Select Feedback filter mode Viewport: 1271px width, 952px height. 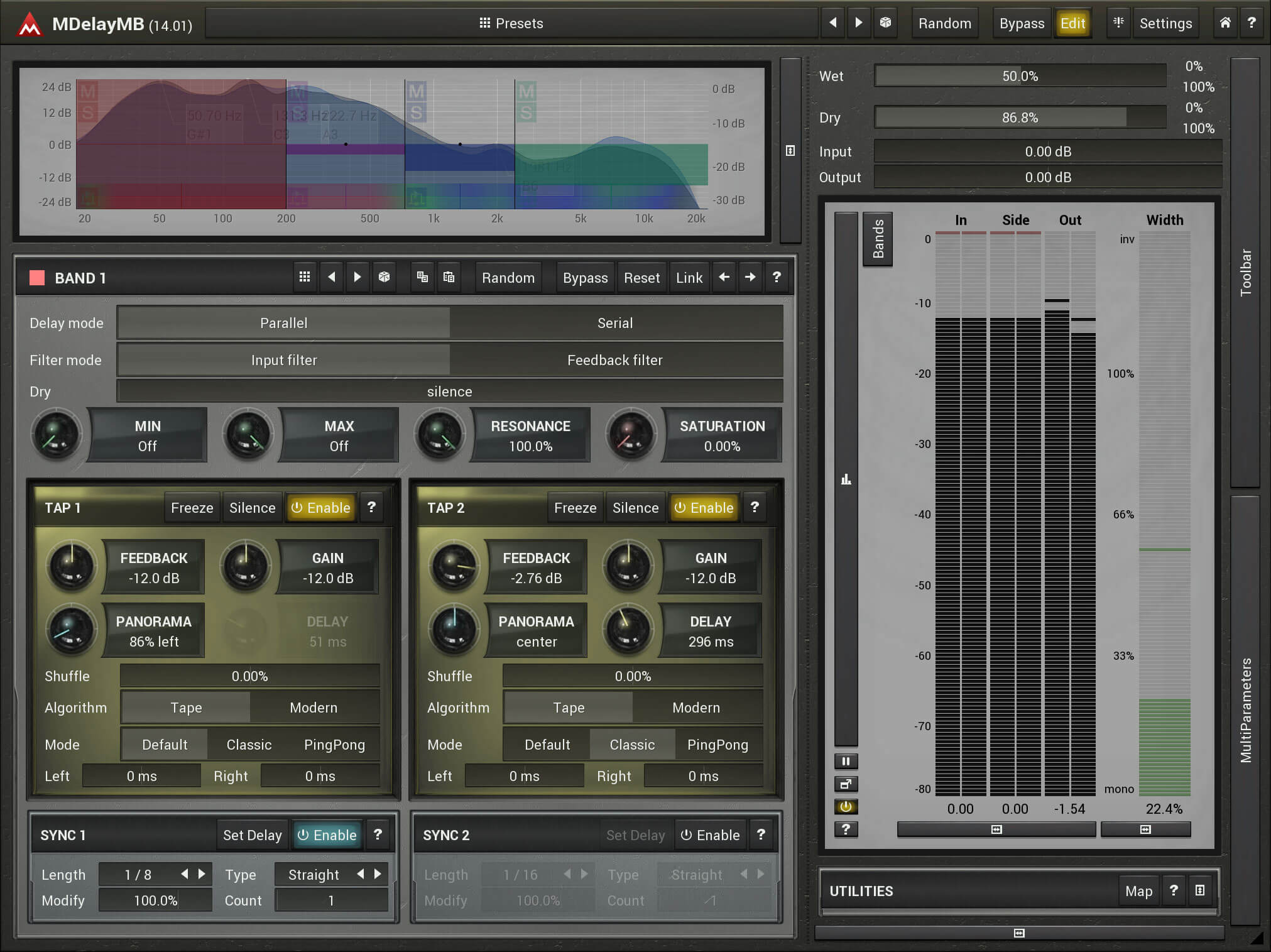click(615, 360)
